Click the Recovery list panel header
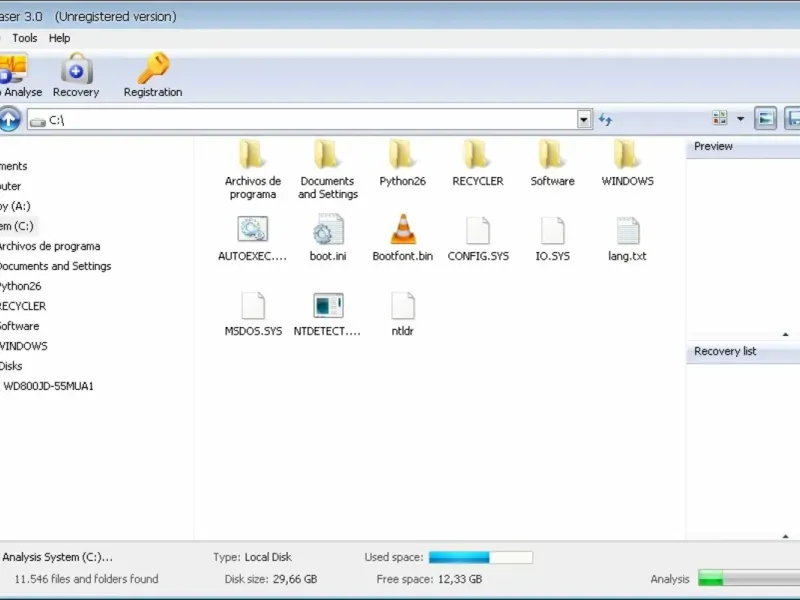800x600 pixels. 743,352
